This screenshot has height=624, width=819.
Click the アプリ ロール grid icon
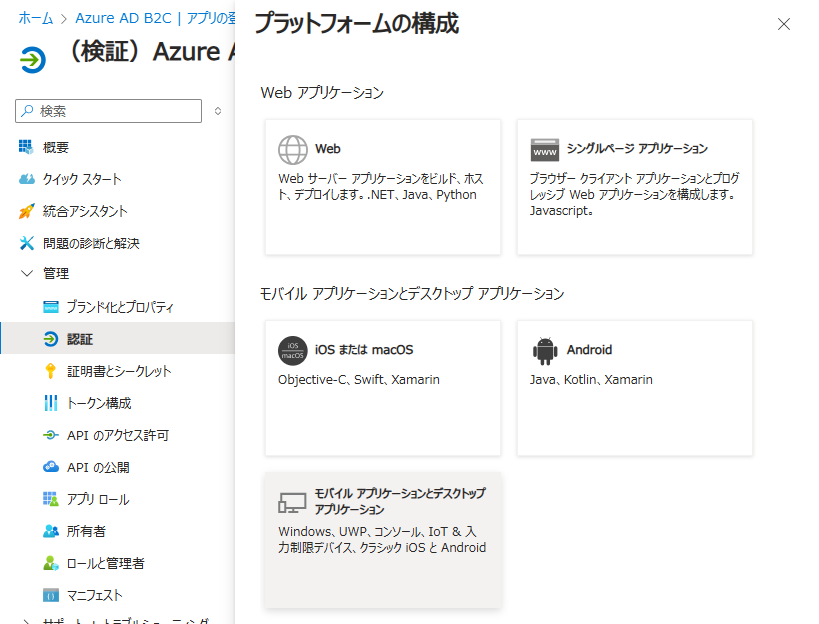[51, 499]
